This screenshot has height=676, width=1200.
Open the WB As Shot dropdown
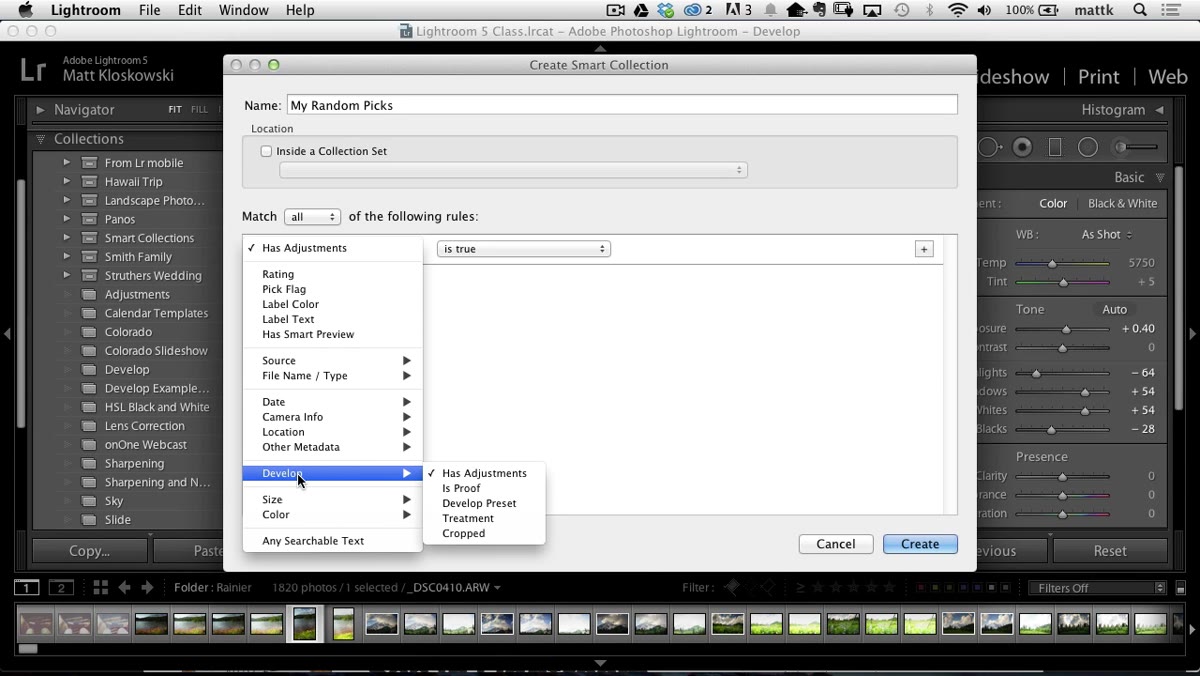tap(1107, 235)
